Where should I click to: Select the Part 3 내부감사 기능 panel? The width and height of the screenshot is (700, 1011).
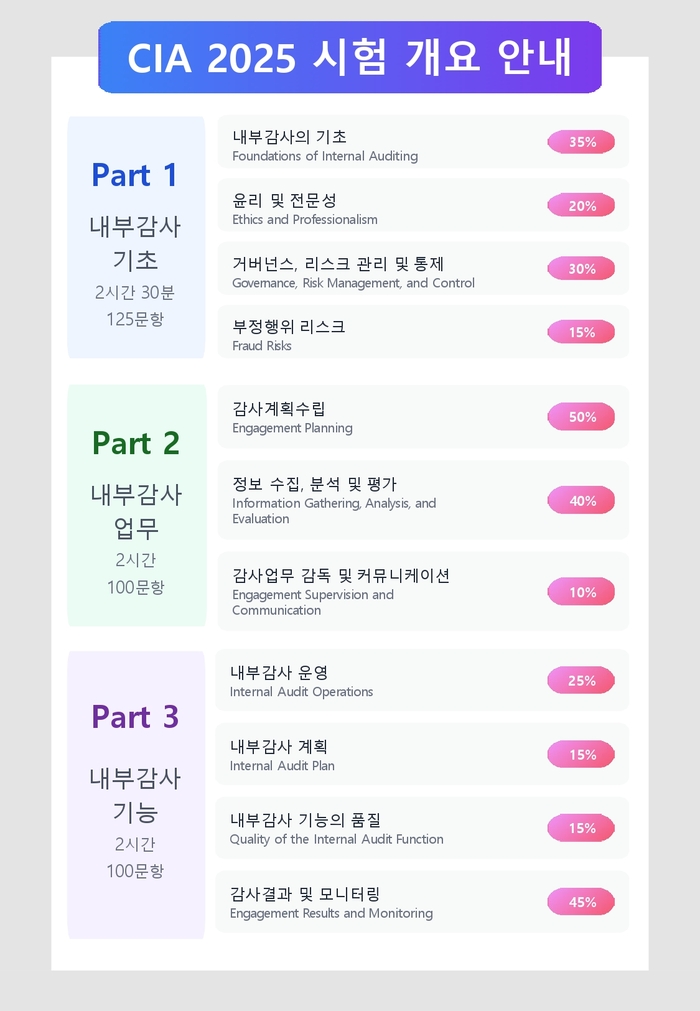tap(136, 795)
